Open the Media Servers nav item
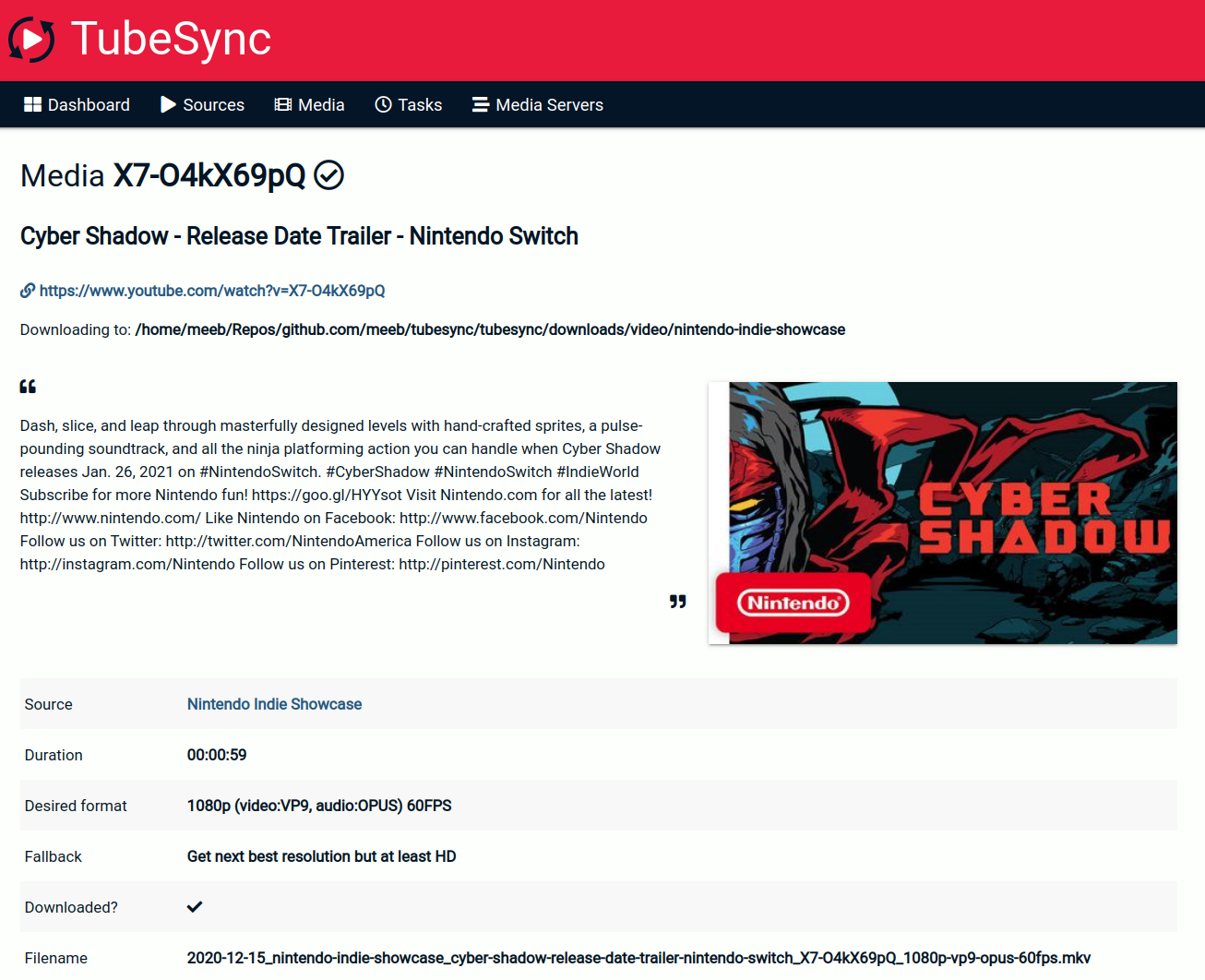Screen dimensions: 1205x980 pos(537,104)
